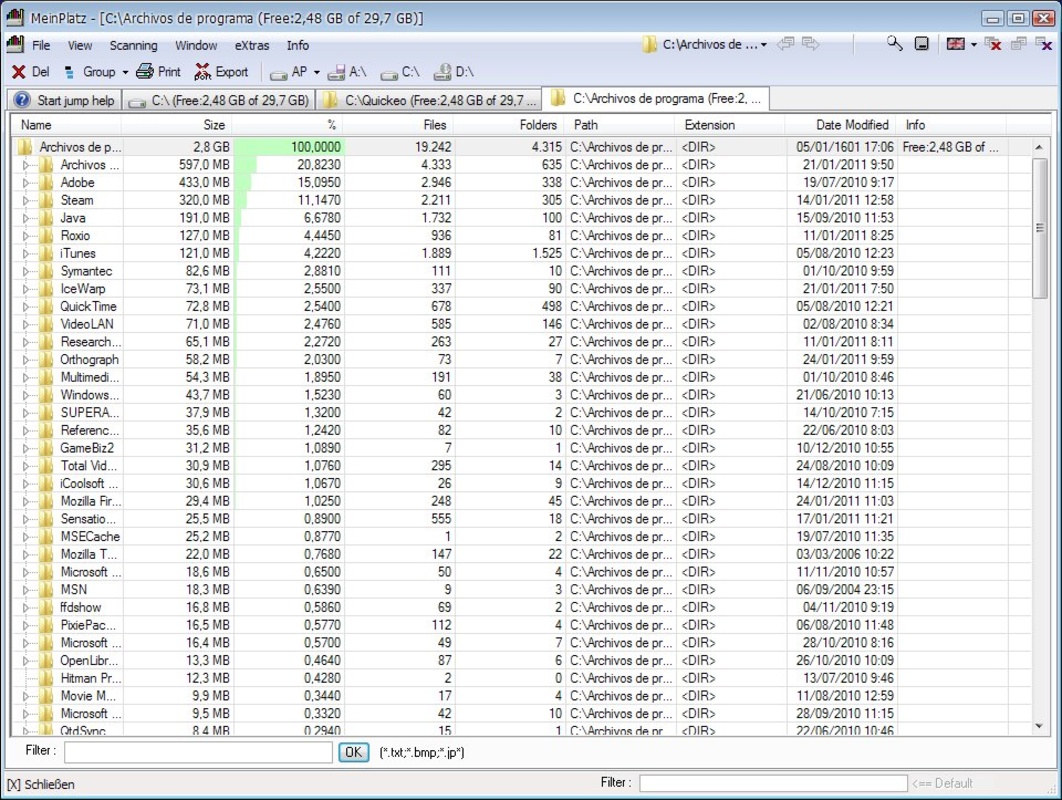The width and height of the screenshot is (1062, 800).
Task: Scan the D:\ drive from toolbar
Action: point(454,72)
